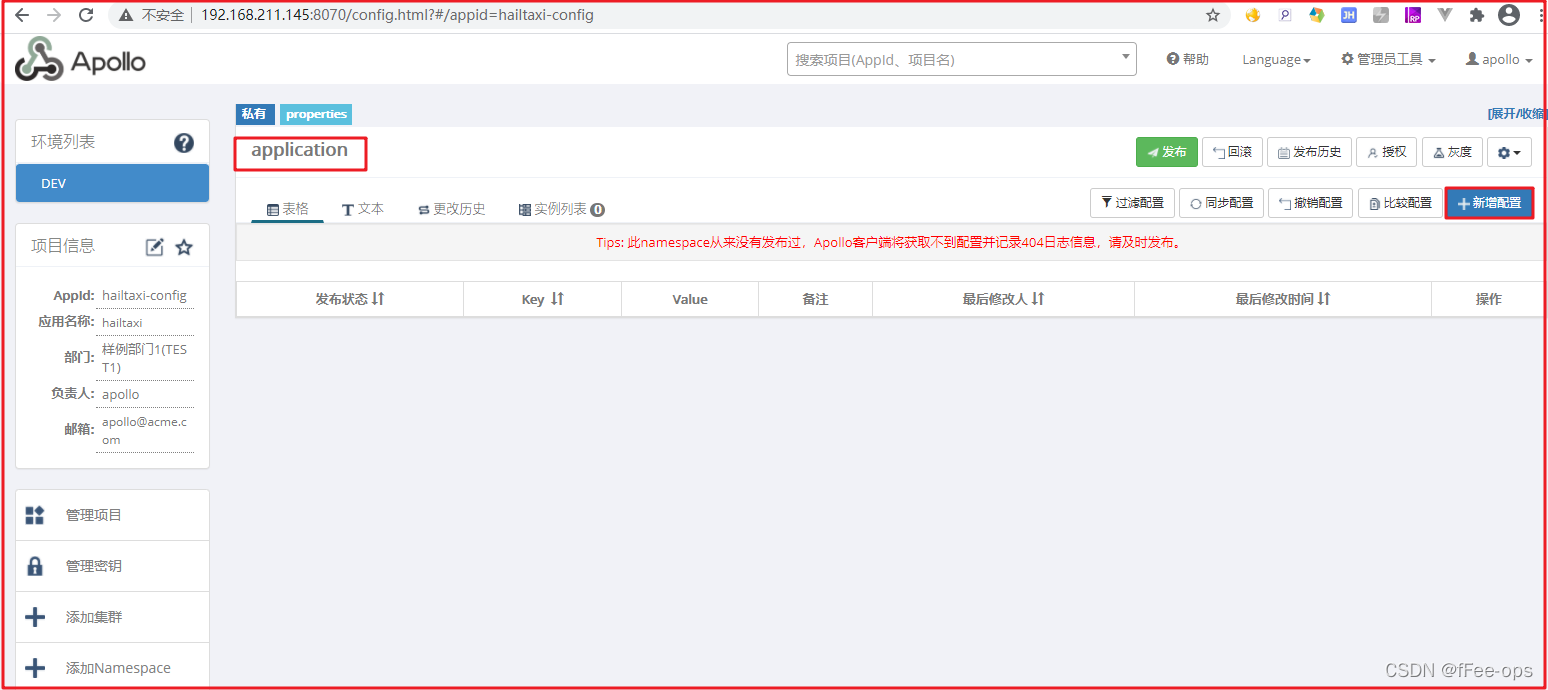Click the 部门 value 样例部门1(TEST1)
Image resolution: width=1548 pixels, height=690 pixels.
(144, 359)
